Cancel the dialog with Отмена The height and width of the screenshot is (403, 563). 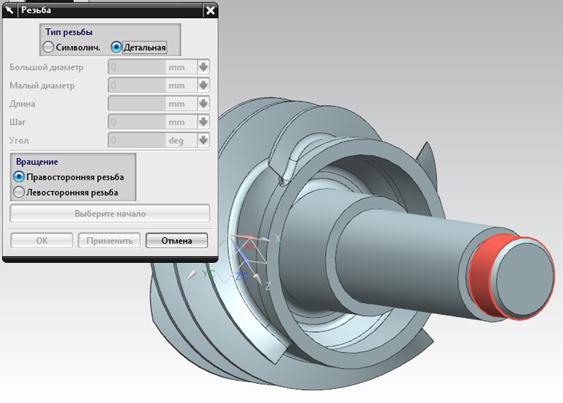[177, 240]
